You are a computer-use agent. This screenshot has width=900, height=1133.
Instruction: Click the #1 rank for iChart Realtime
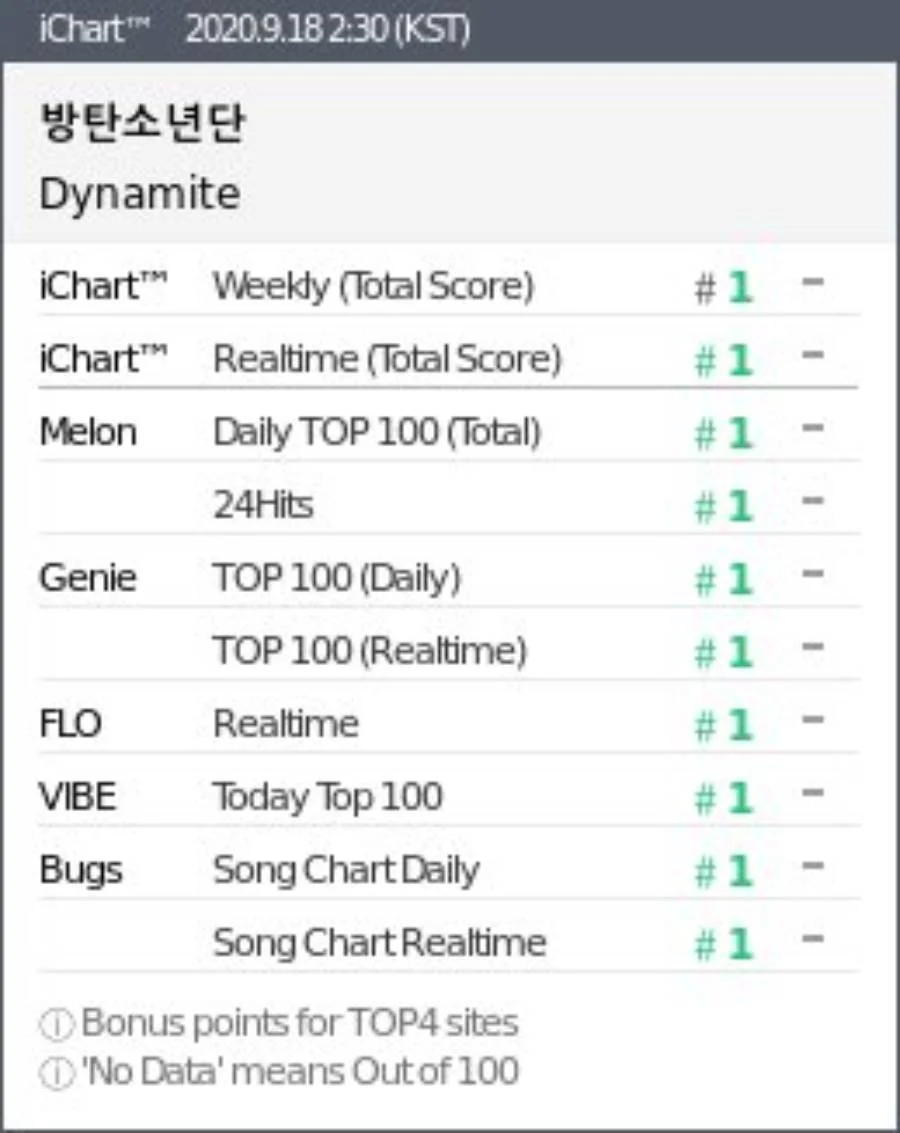point(724,360)
